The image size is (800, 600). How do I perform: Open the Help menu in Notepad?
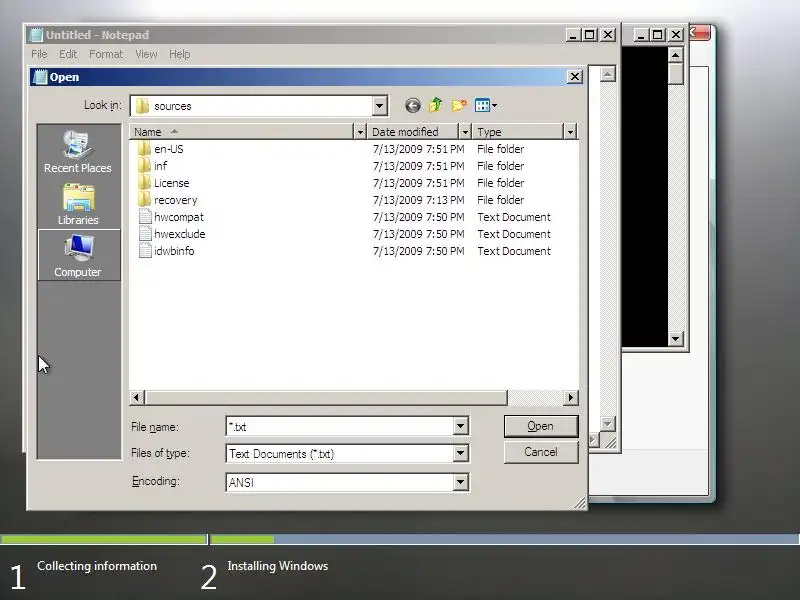point(180,54)
